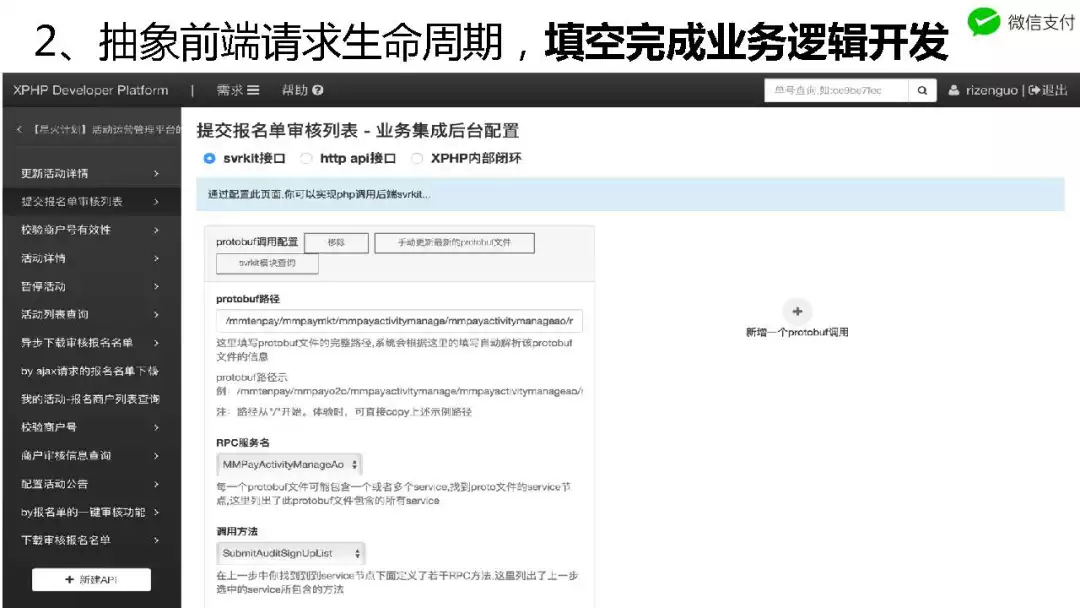Screen dimensions: 1080x608
Task: Open sidebar item 我的活动-报名商户列表查询
Action: pyautogui.click(x=92, y=399)
